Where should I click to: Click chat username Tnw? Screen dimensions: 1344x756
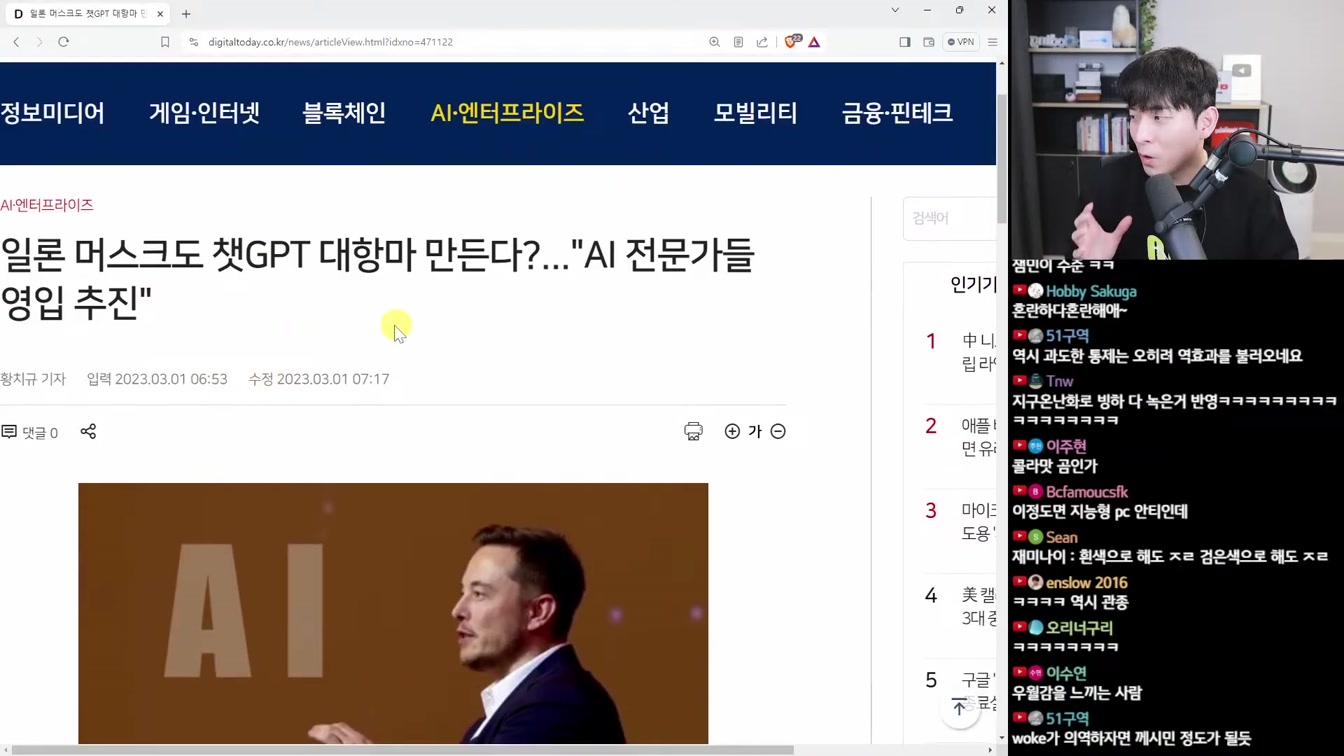tap(1059, 381)
